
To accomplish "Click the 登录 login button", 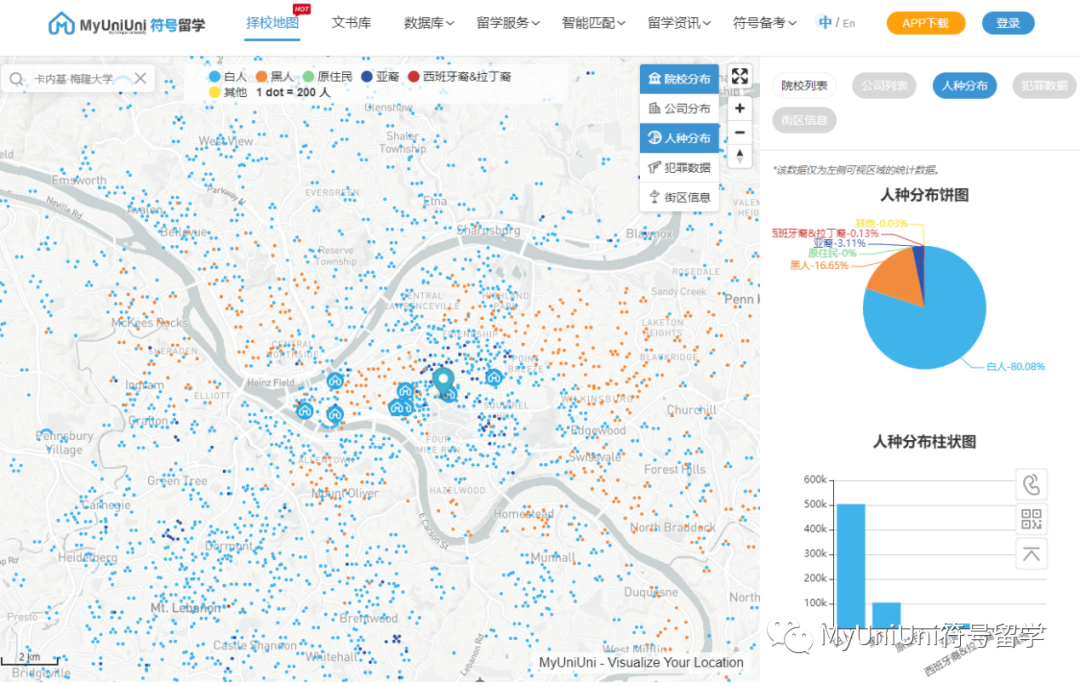I will 1008,23.
